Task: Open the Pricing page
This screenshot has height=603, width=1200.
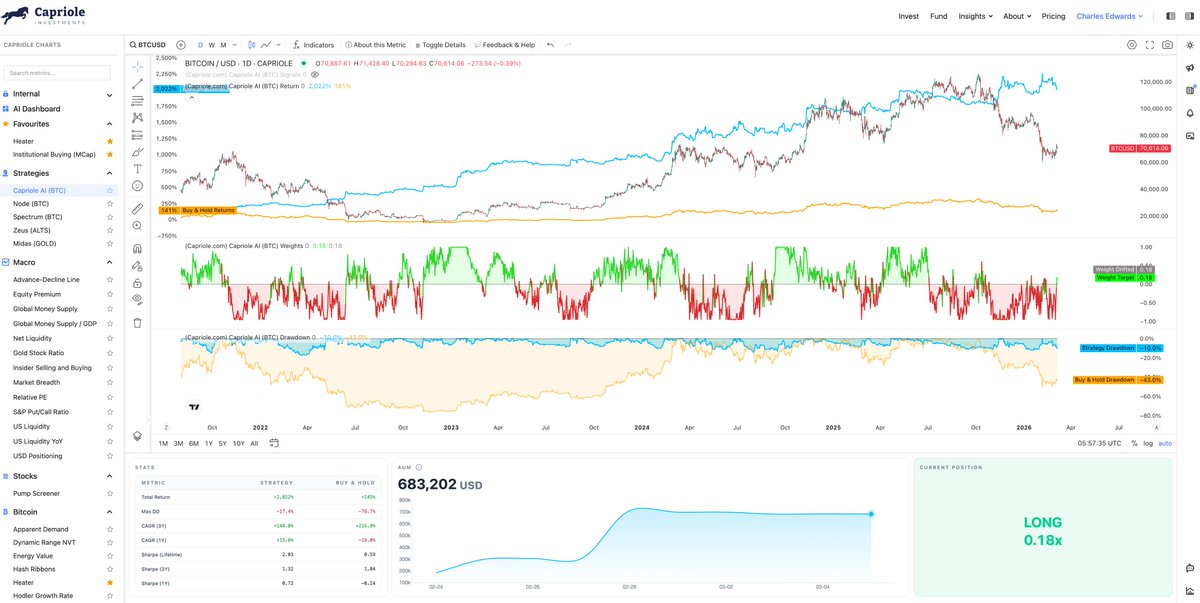Action: point(1053,16)
